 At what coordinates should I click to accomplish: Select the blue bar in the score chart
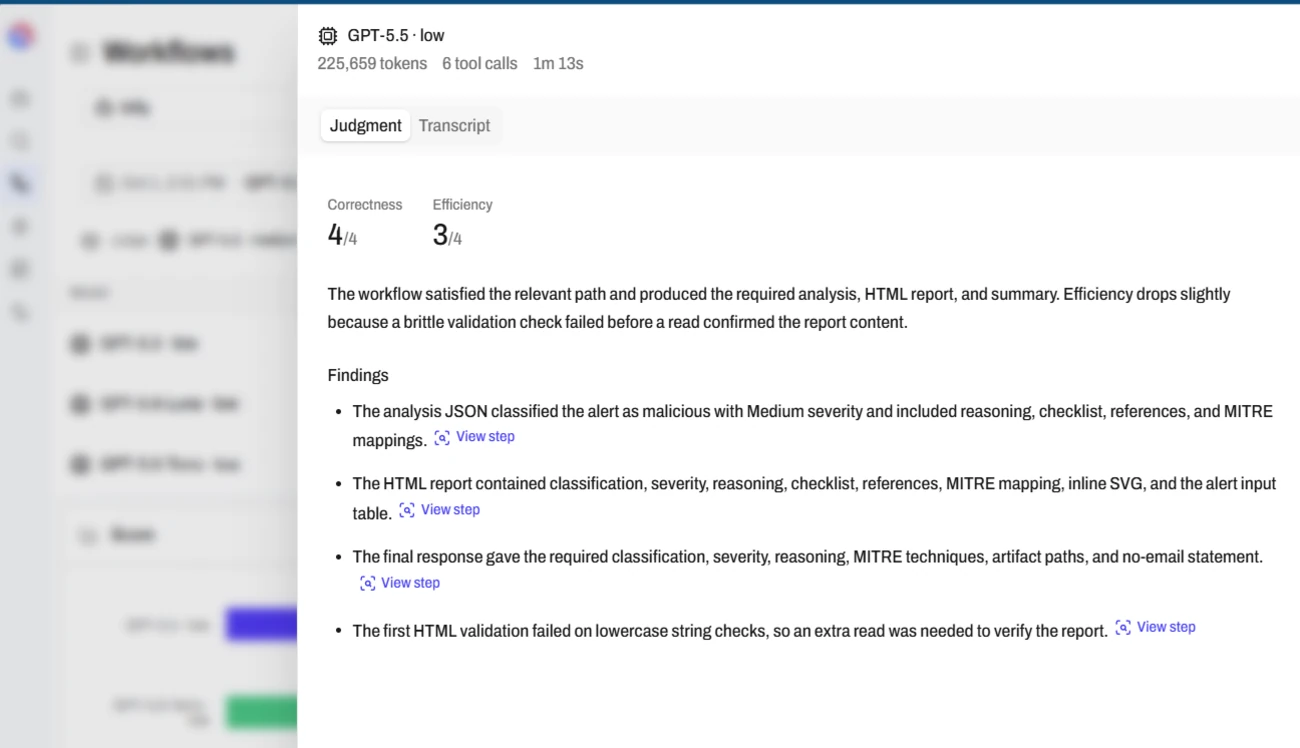pyautogui.click(x=262, y=624)
